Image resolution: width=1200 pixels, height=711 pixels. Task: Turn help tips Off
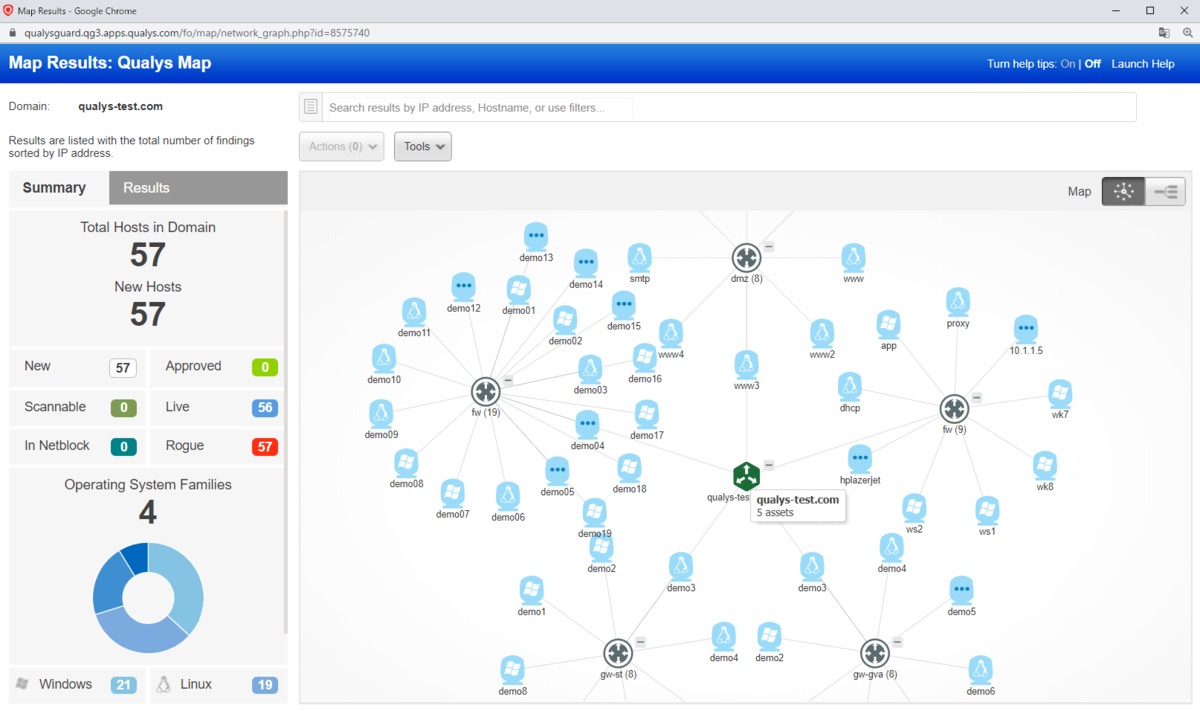(1092, 64)
